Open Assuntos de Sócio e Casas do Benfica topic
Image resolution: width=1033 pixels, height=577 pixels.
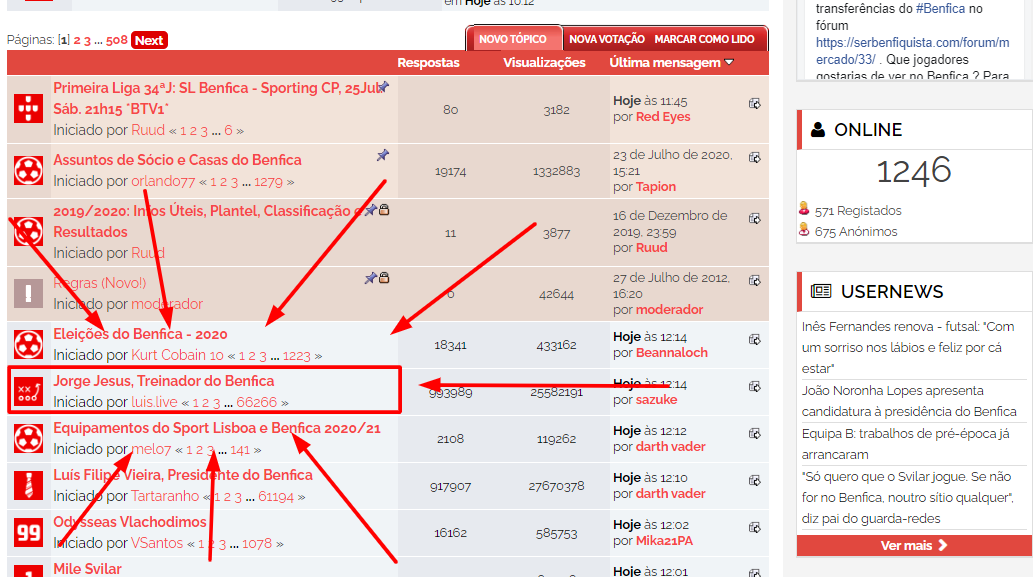coord(177,160)
